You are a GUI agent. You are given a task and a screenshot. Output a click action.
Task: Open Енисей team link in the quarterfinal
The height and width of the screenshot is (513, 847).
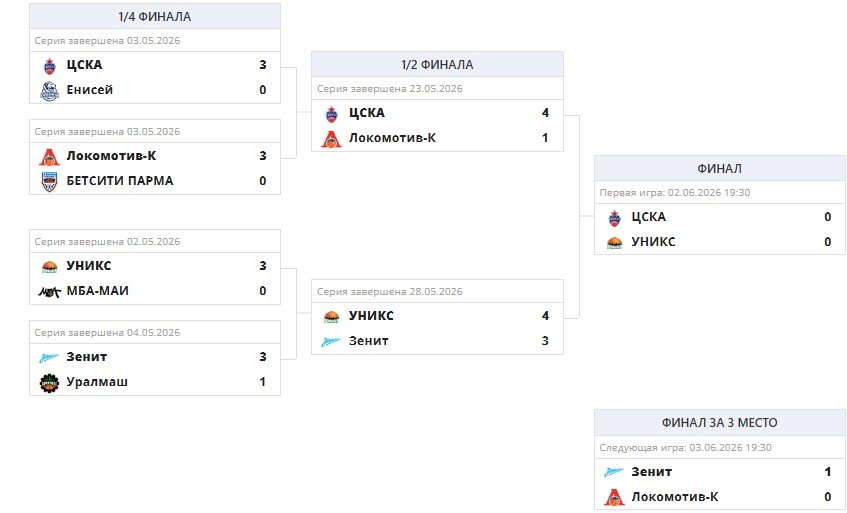coord(90,90)
